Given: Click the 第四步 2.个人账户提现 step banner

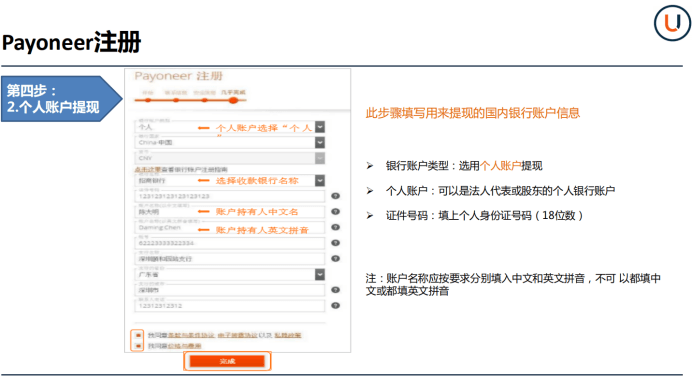Looking at the screenshot, I should pos(62,99).
